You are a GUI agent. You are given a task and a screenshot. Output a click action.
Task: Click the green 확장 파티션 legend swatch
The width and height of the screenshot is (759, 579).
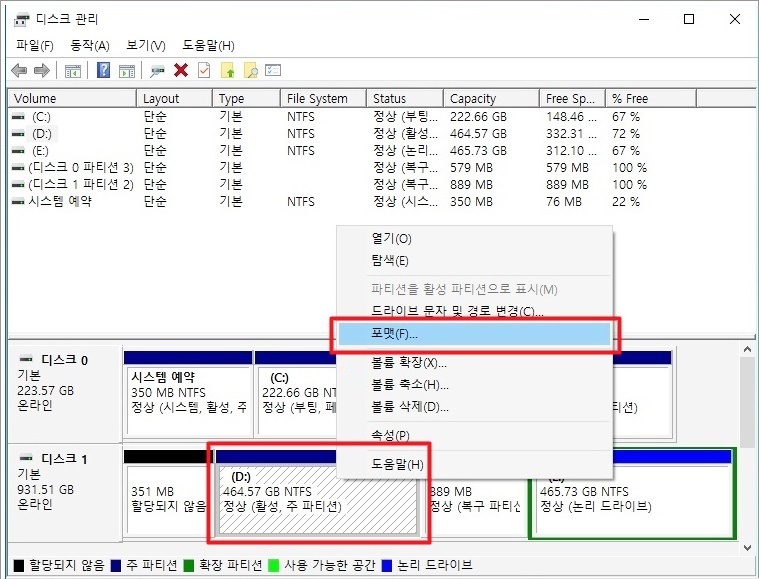(x=189, y=565)
